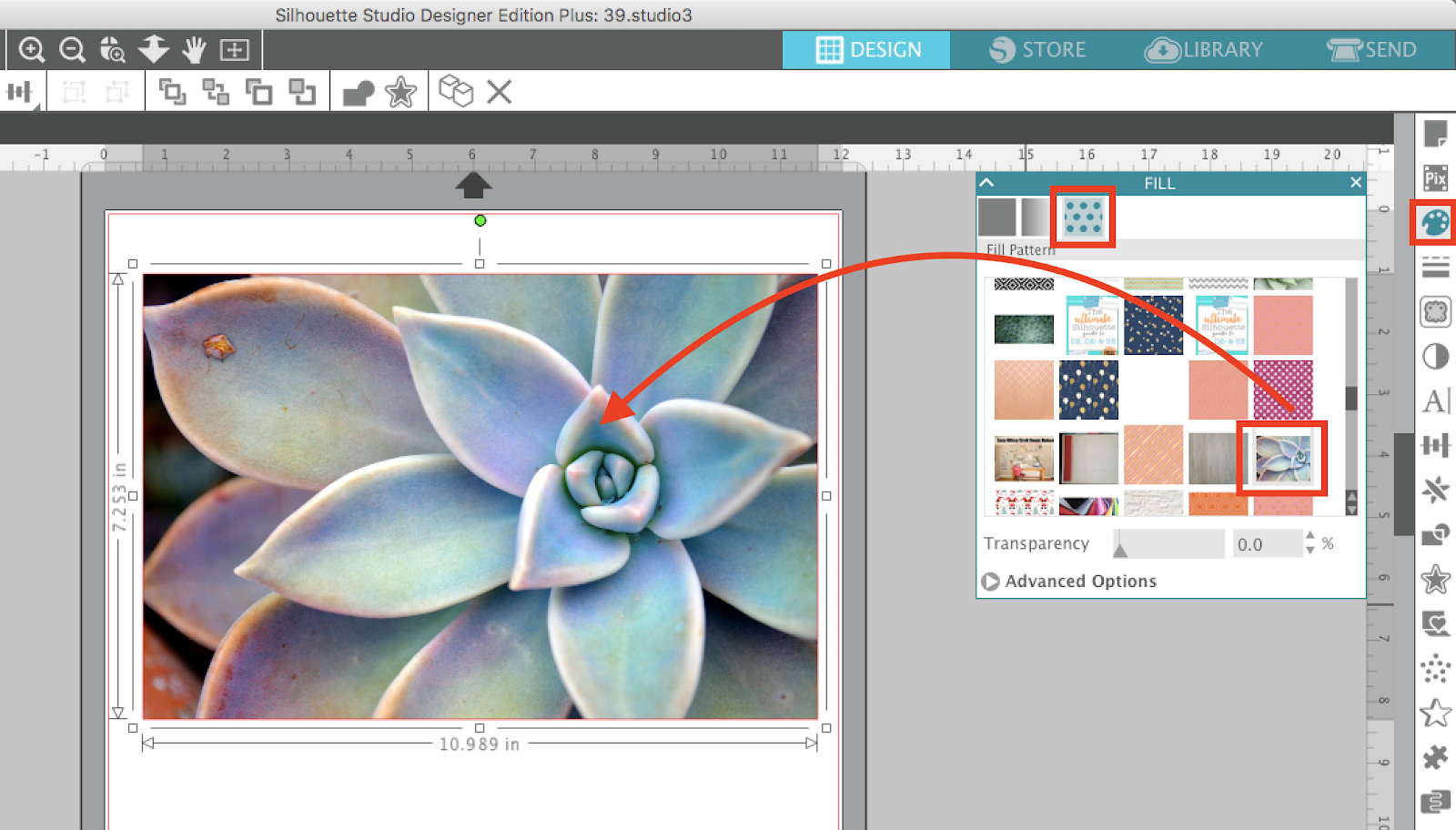1456x830 pixels.
Task: Click the 'Transparency' label in FILL panel
Action: 1036,543
